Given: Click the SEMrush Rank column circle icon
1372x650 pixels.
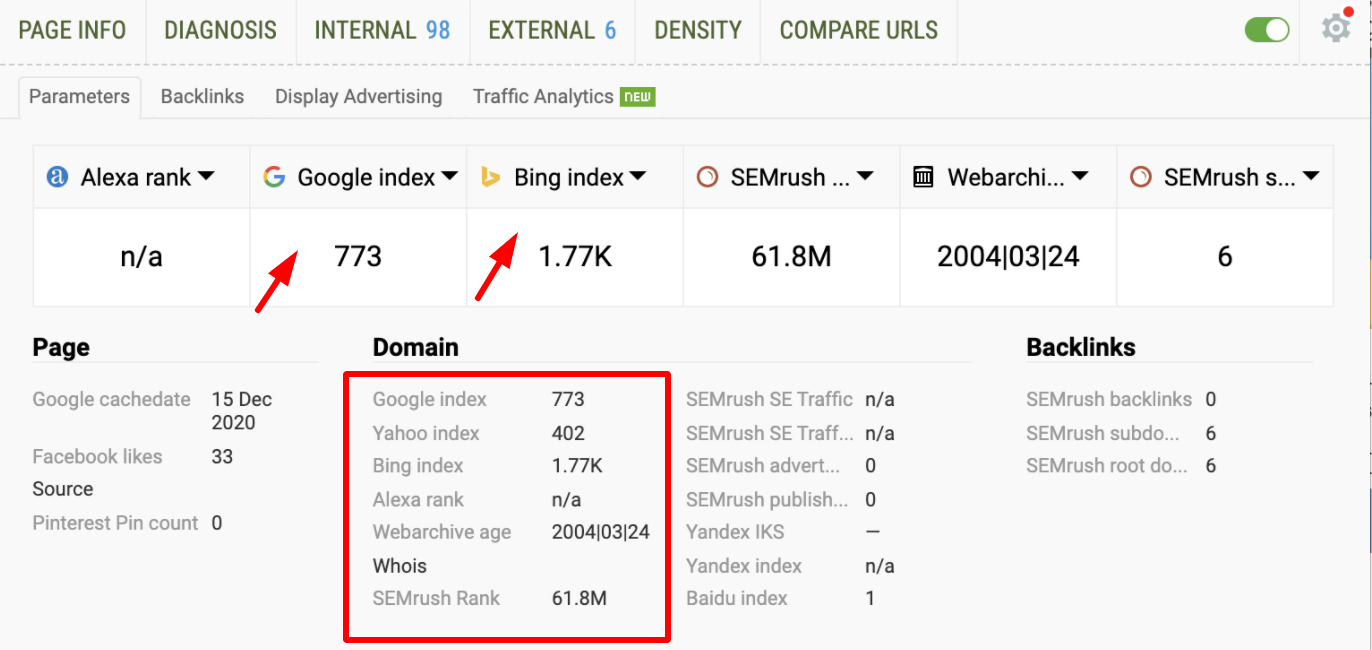Looking at the screenshot, I should pos(707,177).
